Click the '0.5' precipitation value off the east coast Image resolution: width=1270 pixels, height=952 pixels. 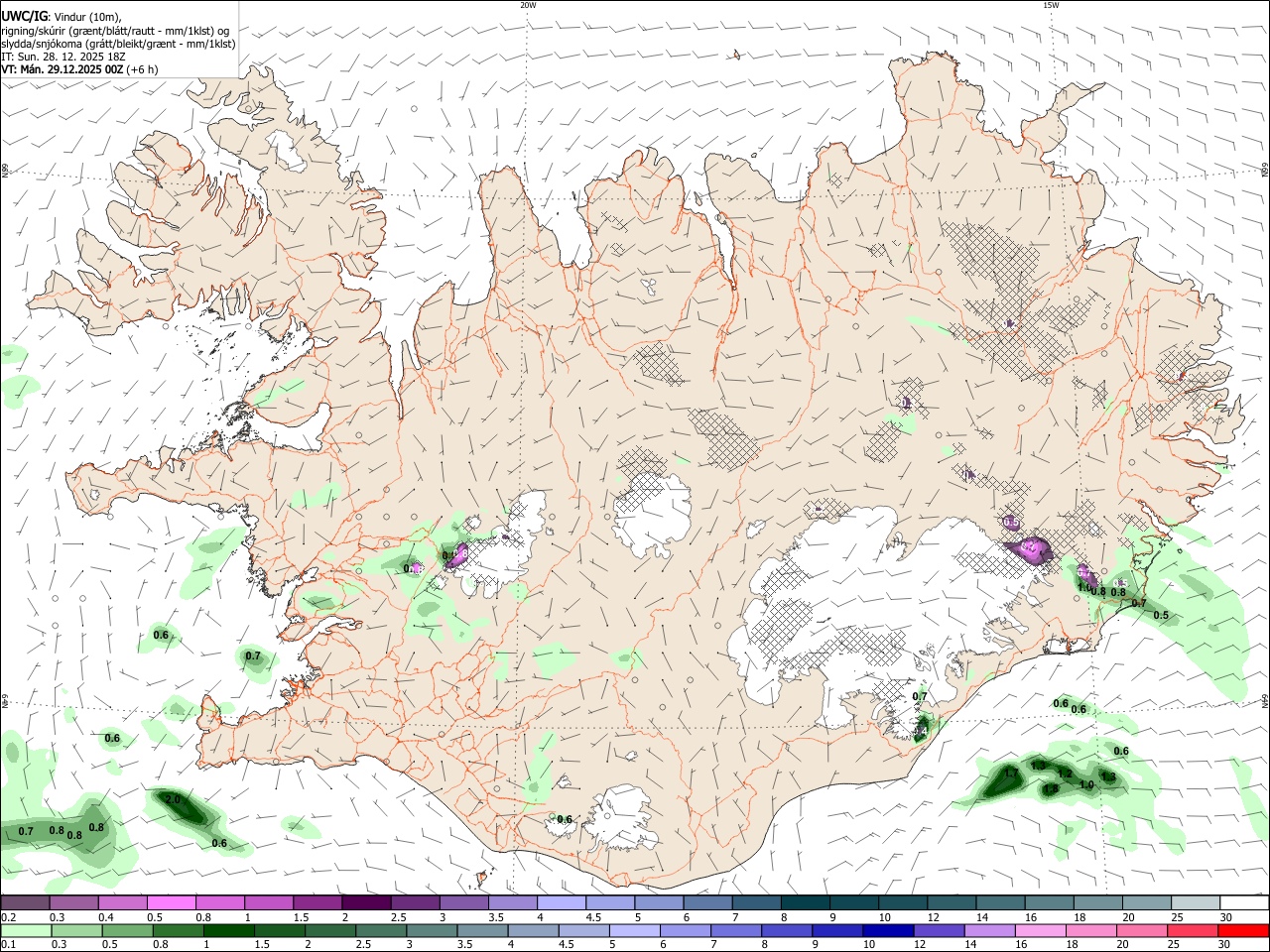point(1161,616)
